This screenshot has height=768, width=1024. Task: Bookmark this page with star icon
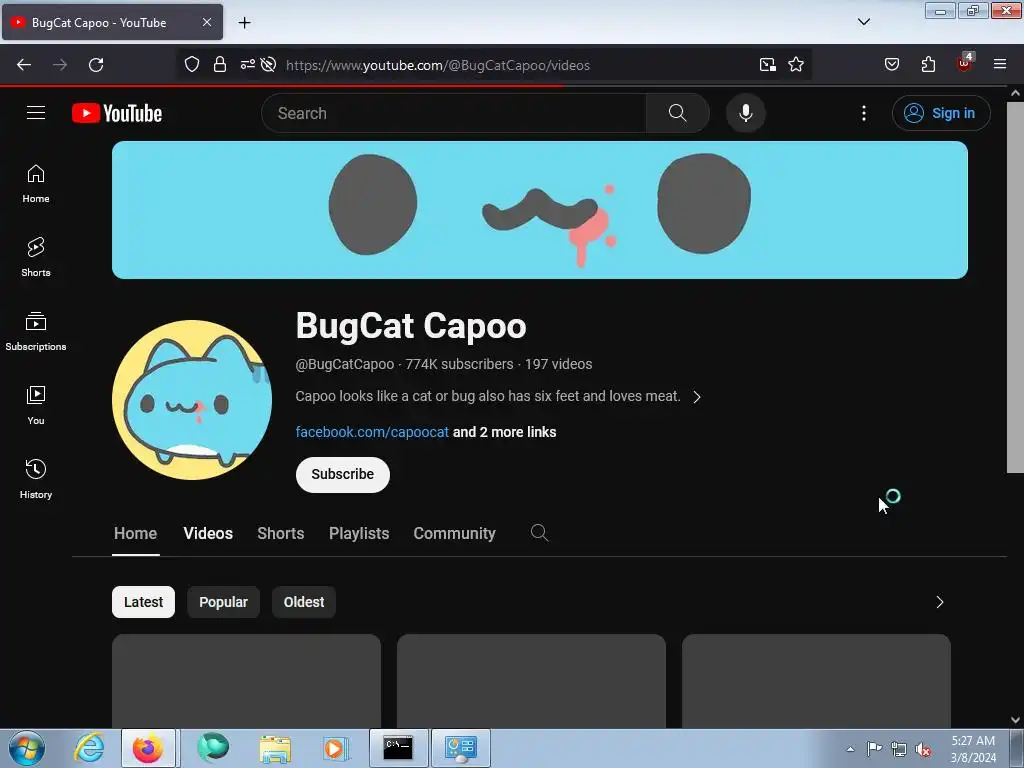(x=795, y=65)
